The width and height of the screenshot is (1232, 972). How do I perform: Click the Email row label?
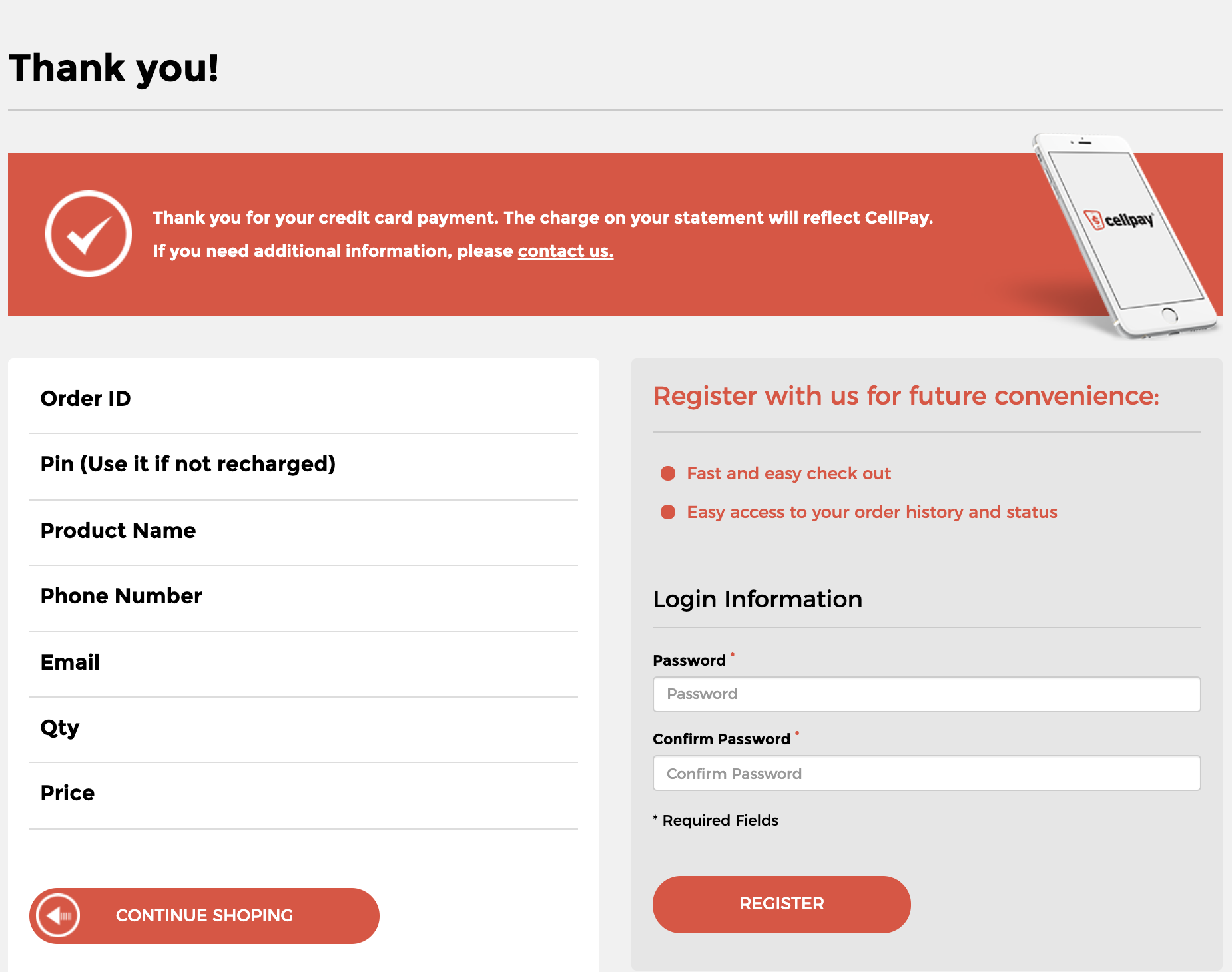(x=70, y=662)
